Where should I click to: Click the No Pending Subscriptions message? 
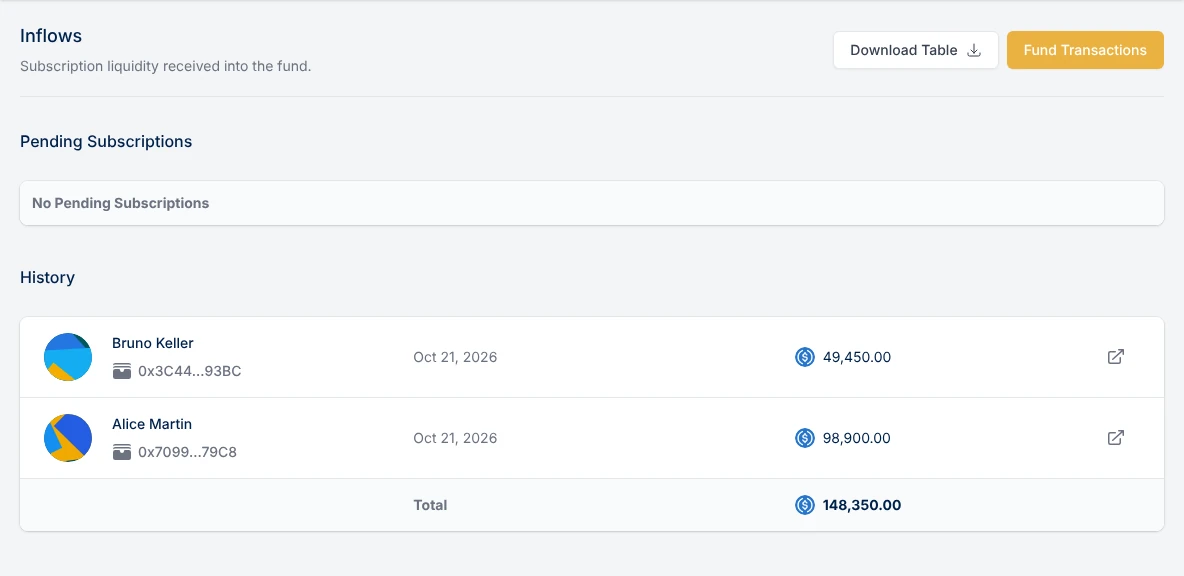(x=120, y=203)
